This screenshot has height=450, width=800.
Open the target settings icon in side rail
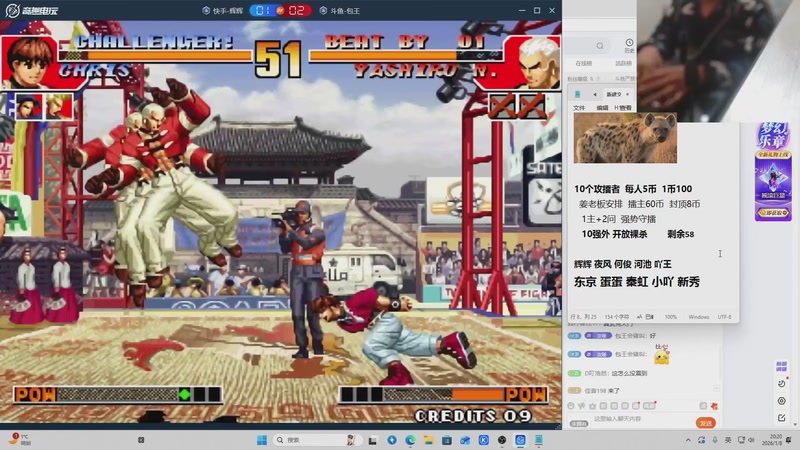[x=782, y=402]
